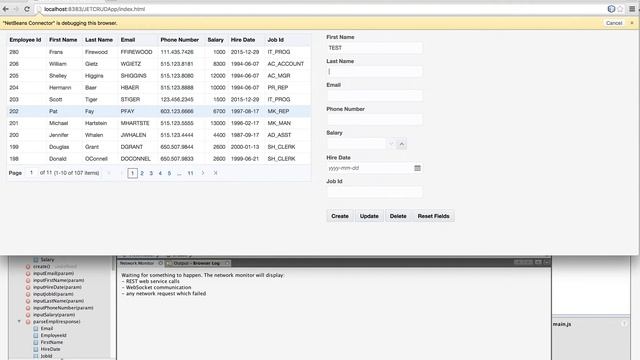Sort by Last Name column header
The width and height of the screenshot is (640, 360).
click(99, 40)
